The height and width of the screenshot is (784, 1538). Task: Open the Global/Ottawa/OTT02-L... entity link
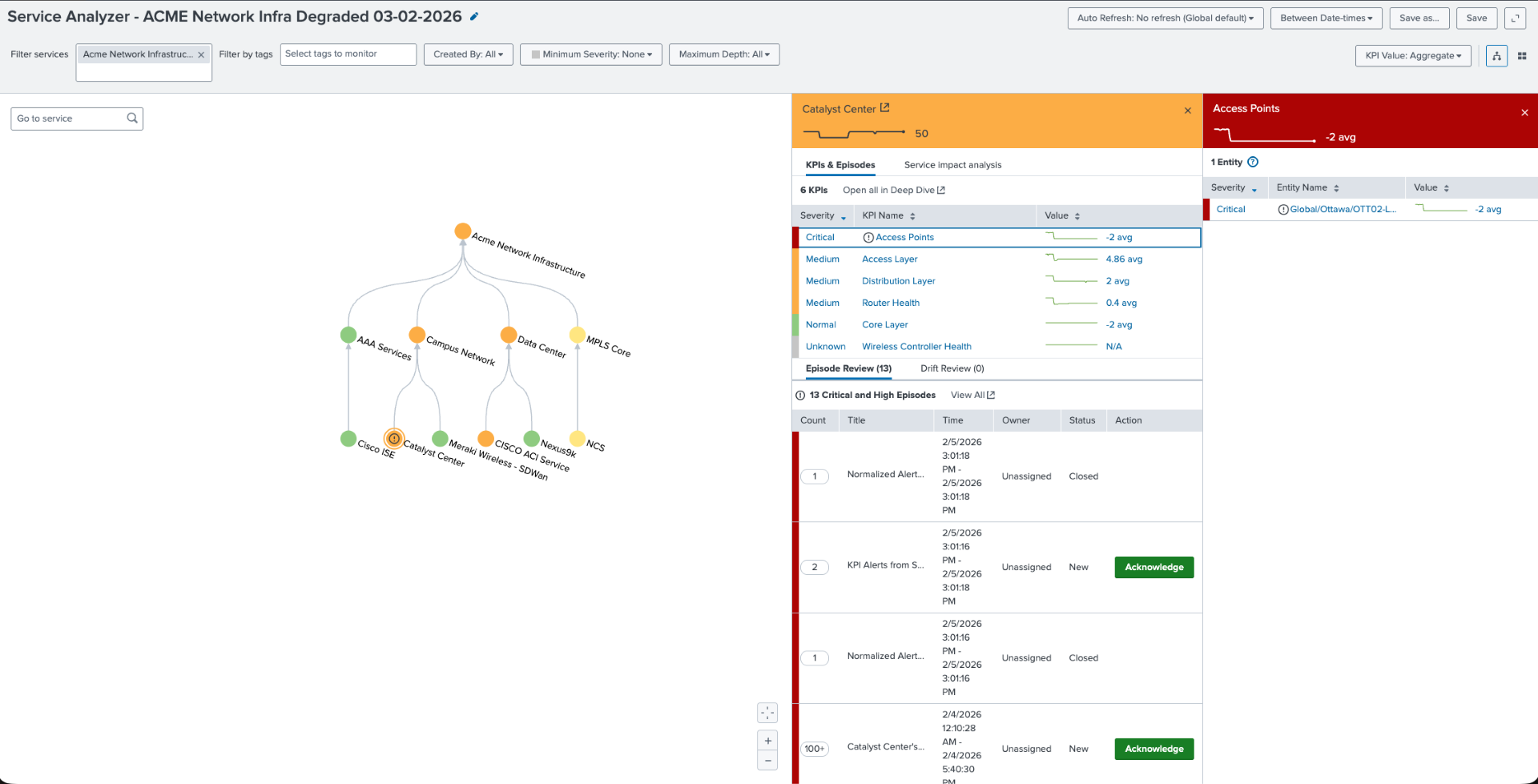click(x=1343, y=210)
